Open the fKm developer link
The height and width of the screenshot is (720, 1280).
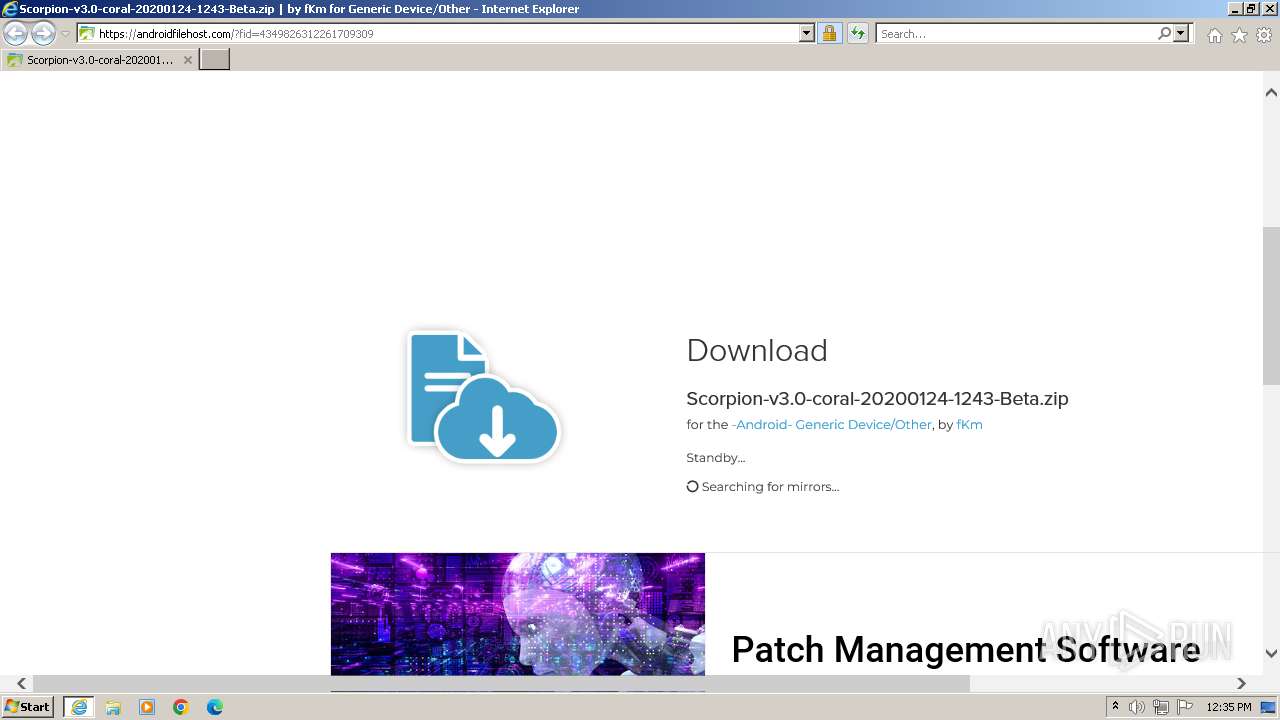[969, 425]
